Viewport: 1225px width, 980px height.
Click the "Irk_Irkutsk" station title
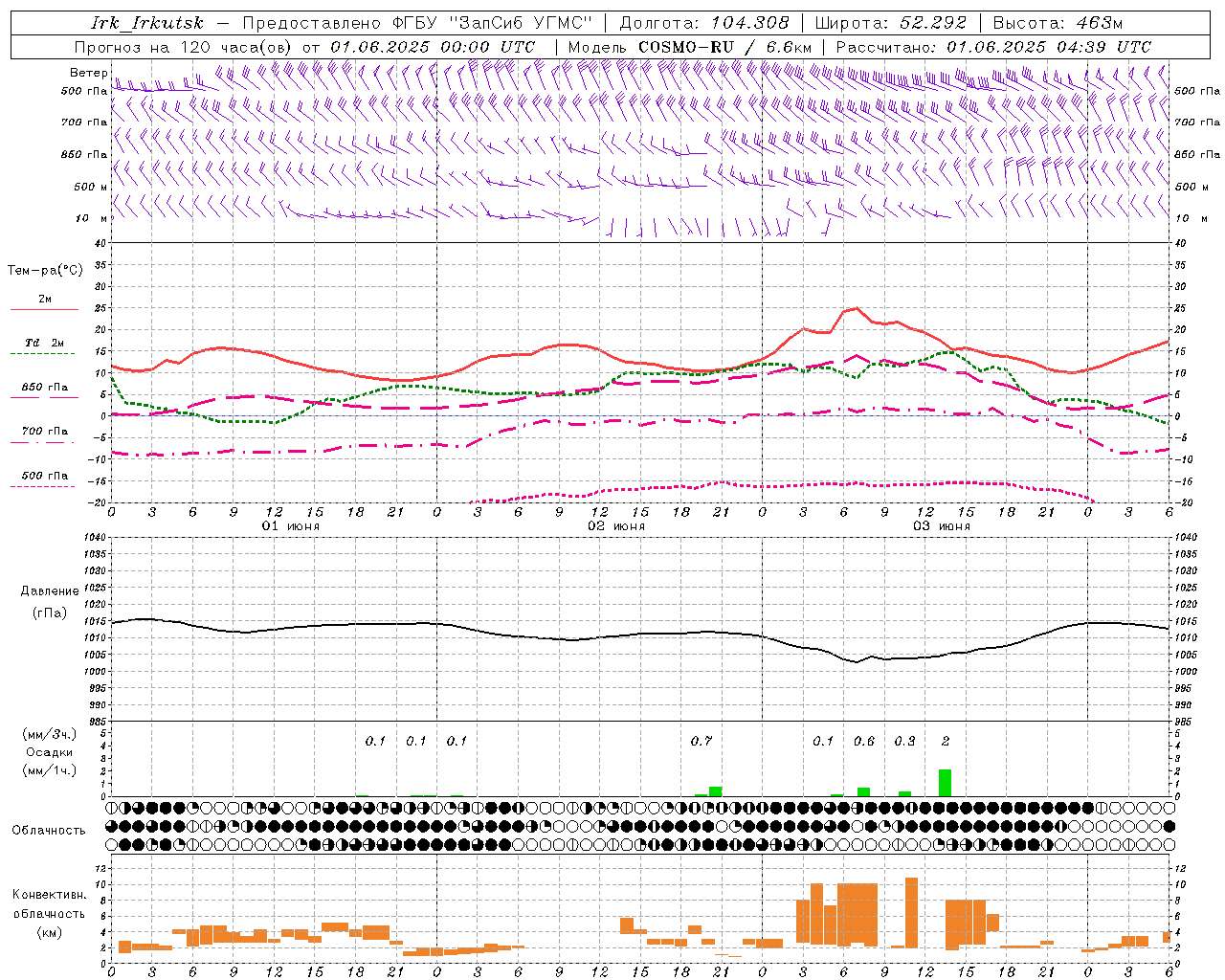click(x=147, y=23)
